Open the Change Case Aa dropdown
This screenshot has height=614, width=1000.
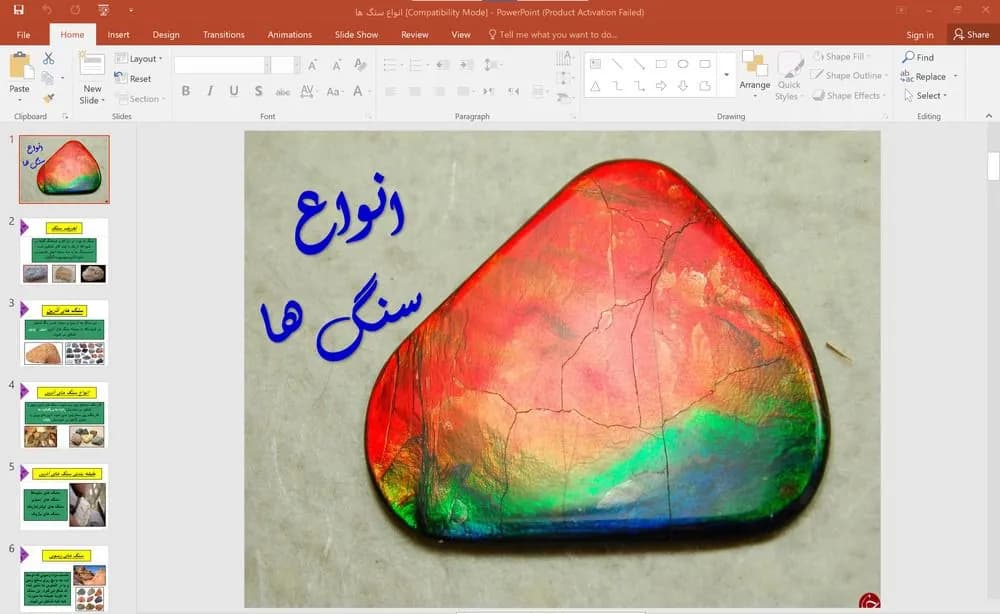coord(334,91)
